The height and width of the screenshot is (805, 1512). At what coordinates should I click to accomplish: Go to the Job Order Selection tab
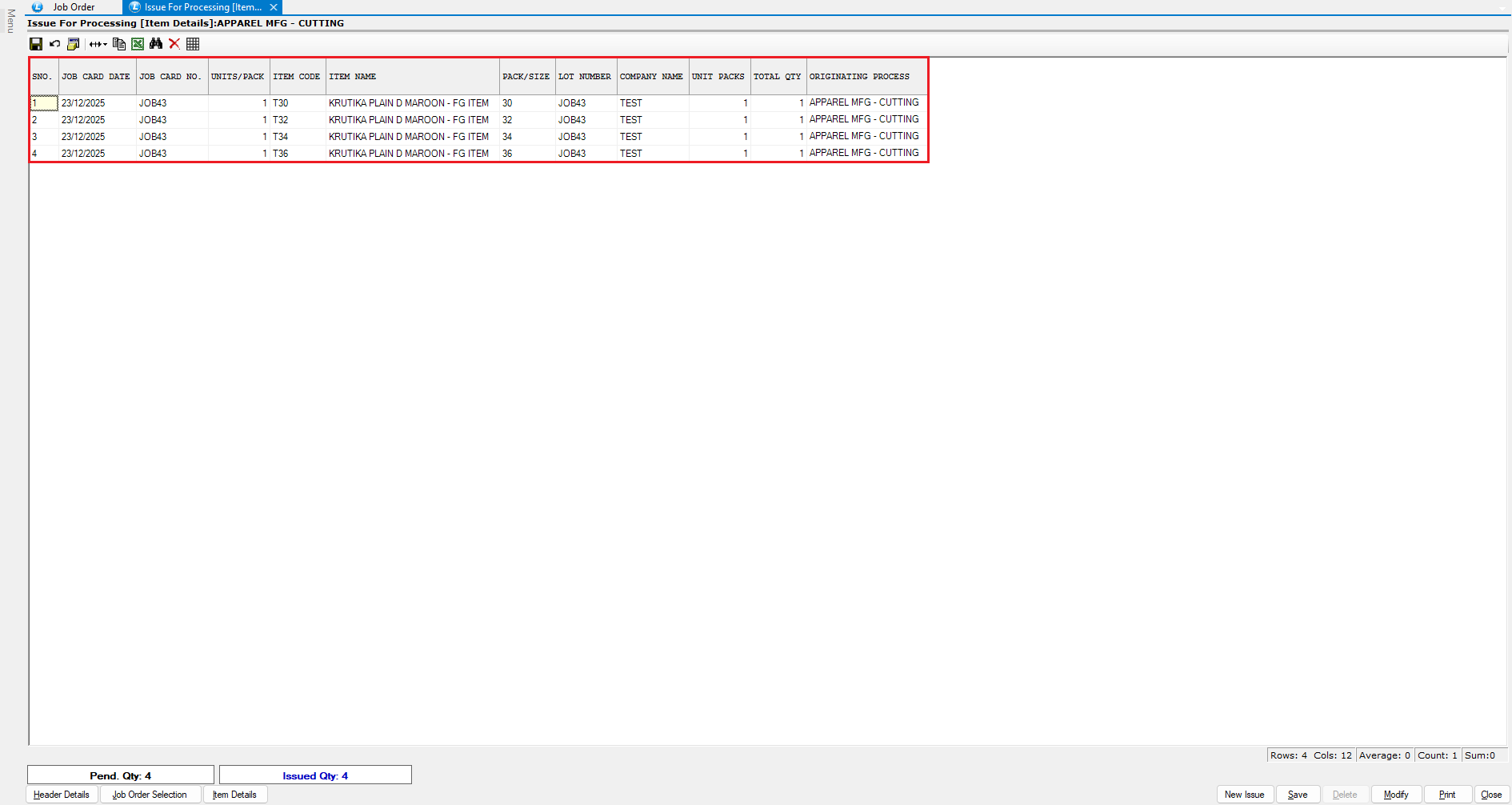coord(150,795)
